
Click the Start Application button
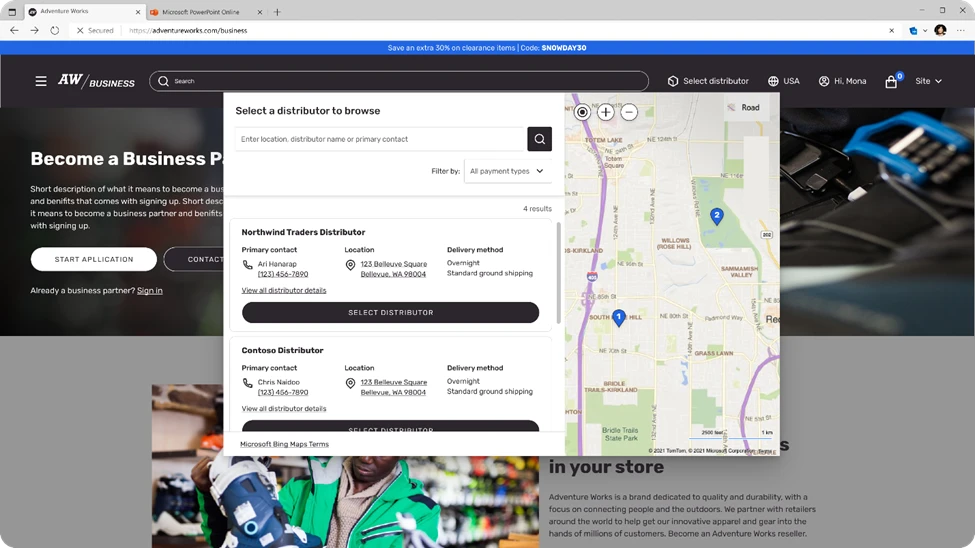[x=94, y=259]
